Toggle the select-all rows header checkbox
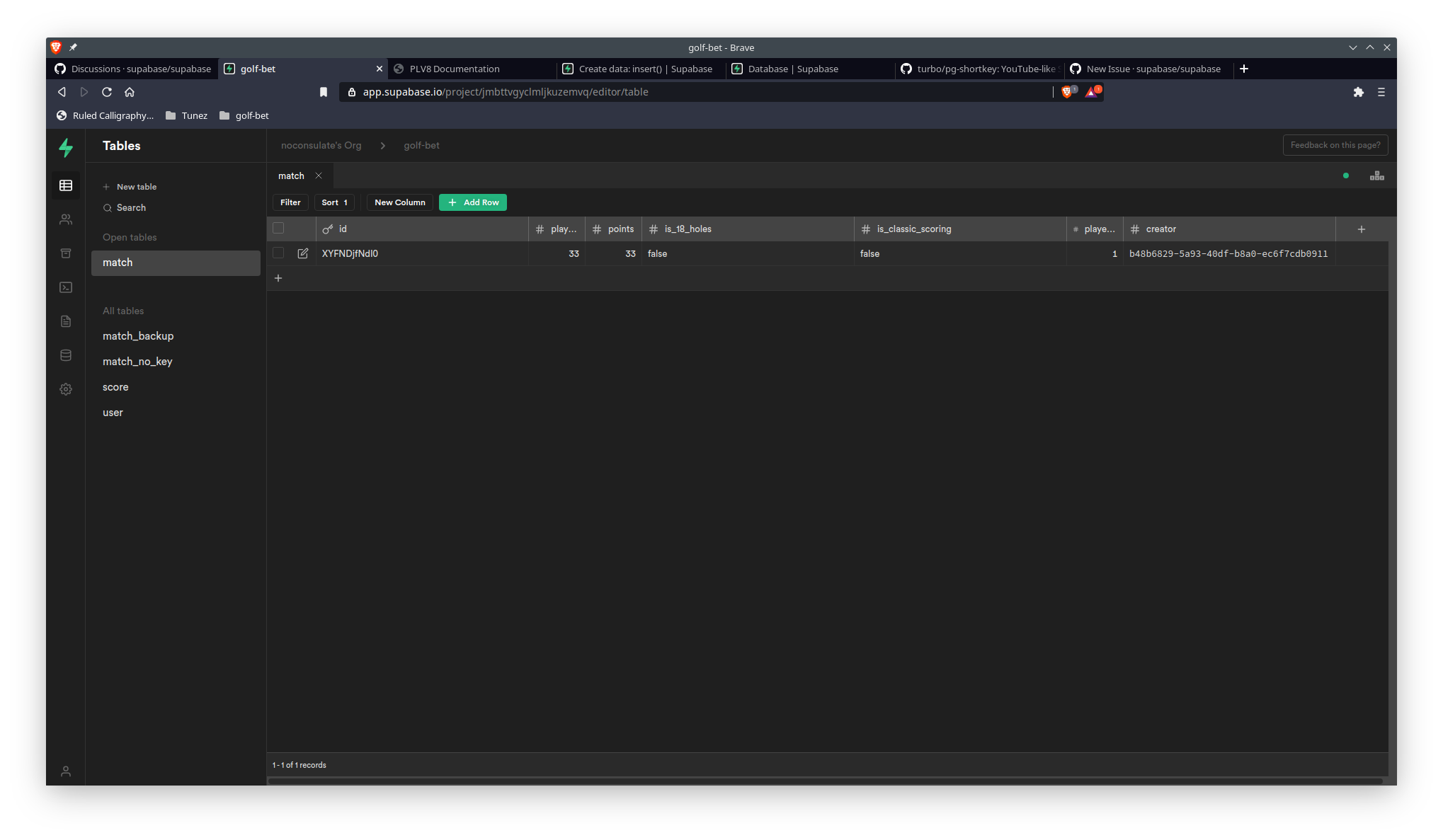This screenshot has width=1443, height=840. (x=278, y=228)
